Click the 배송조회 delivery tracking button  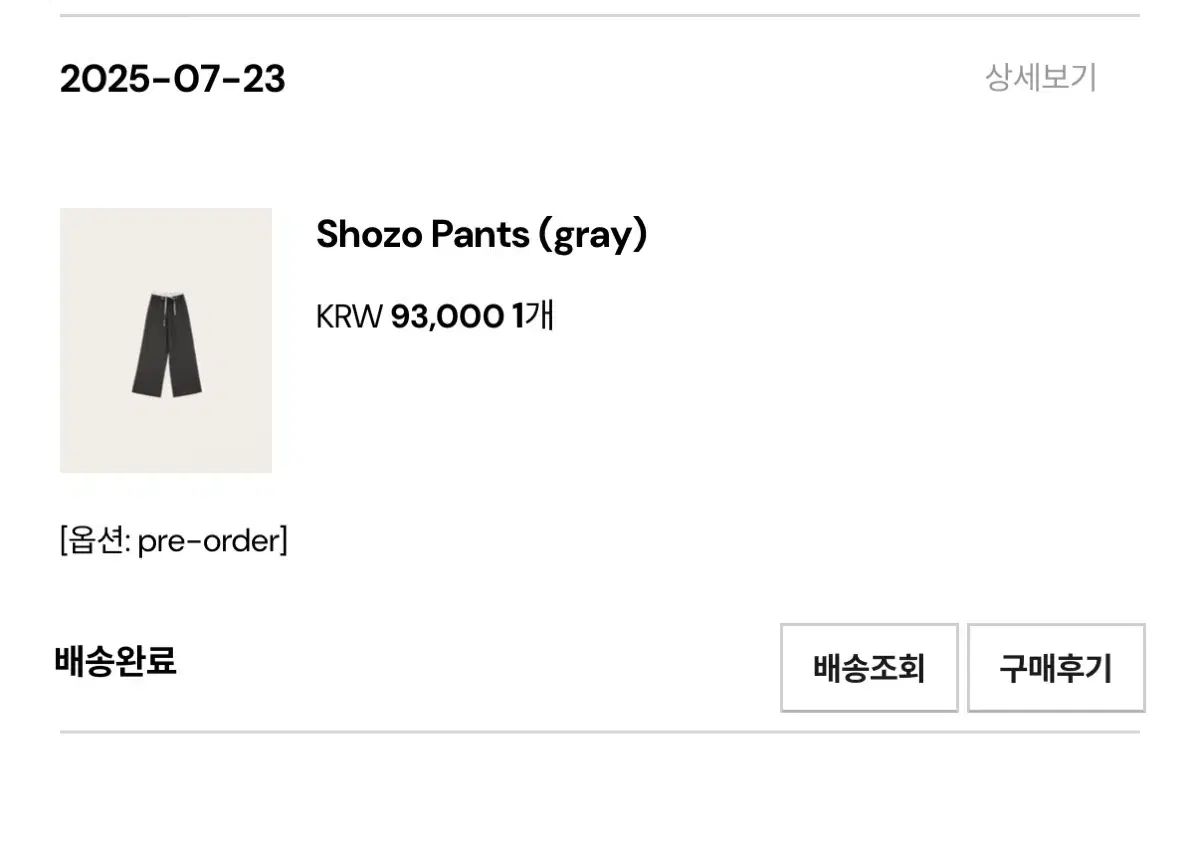[x=869, y=667]
